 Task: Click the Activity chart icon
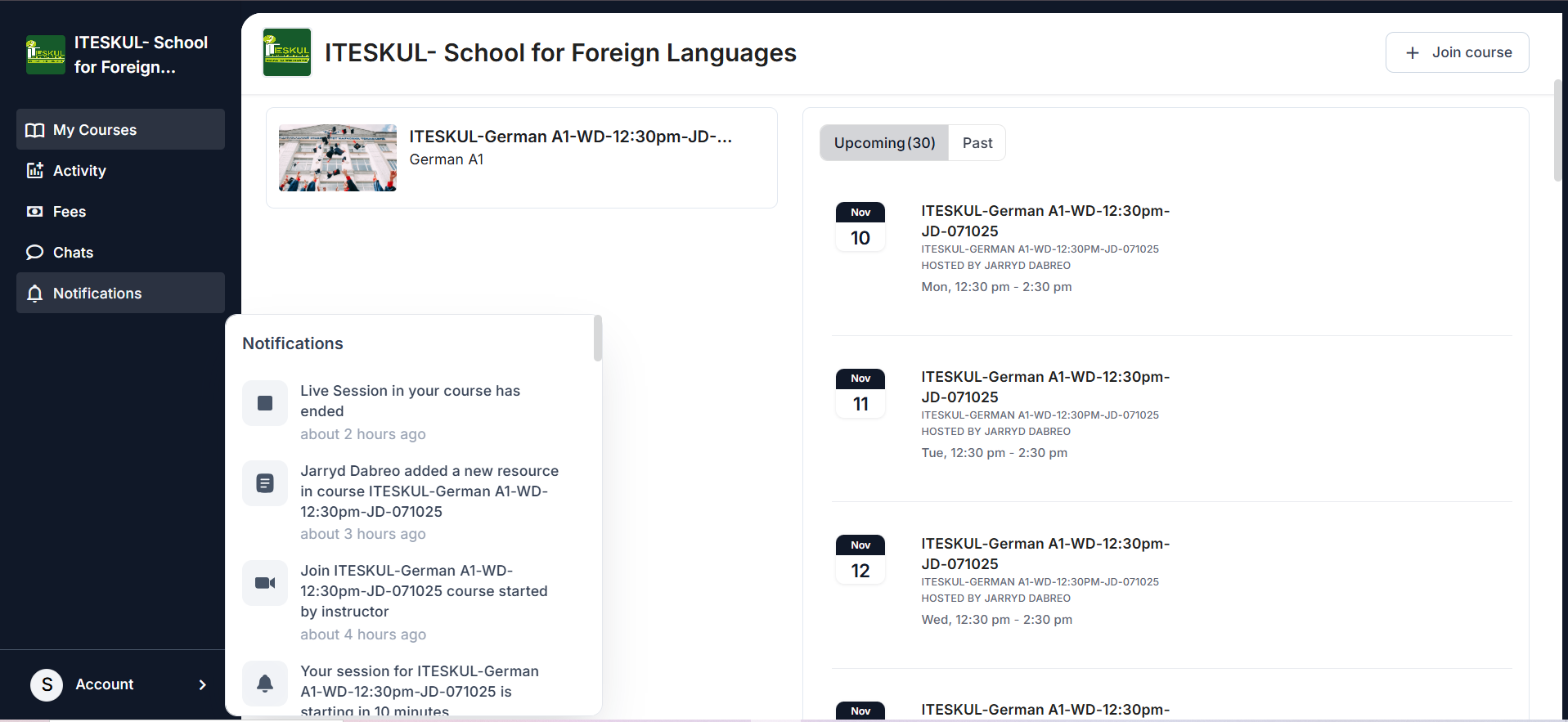coord(34,170)
